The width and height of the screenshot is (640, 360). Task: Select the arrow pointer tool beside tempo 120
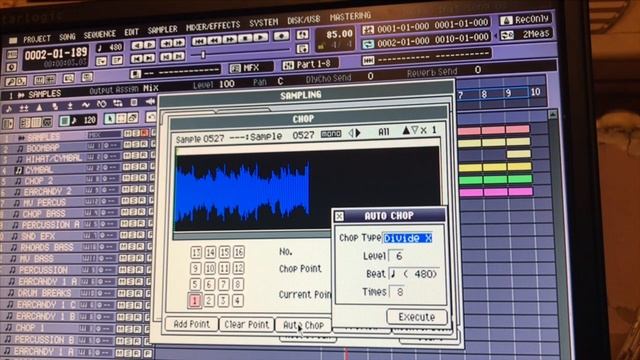(x=109, y=119)
